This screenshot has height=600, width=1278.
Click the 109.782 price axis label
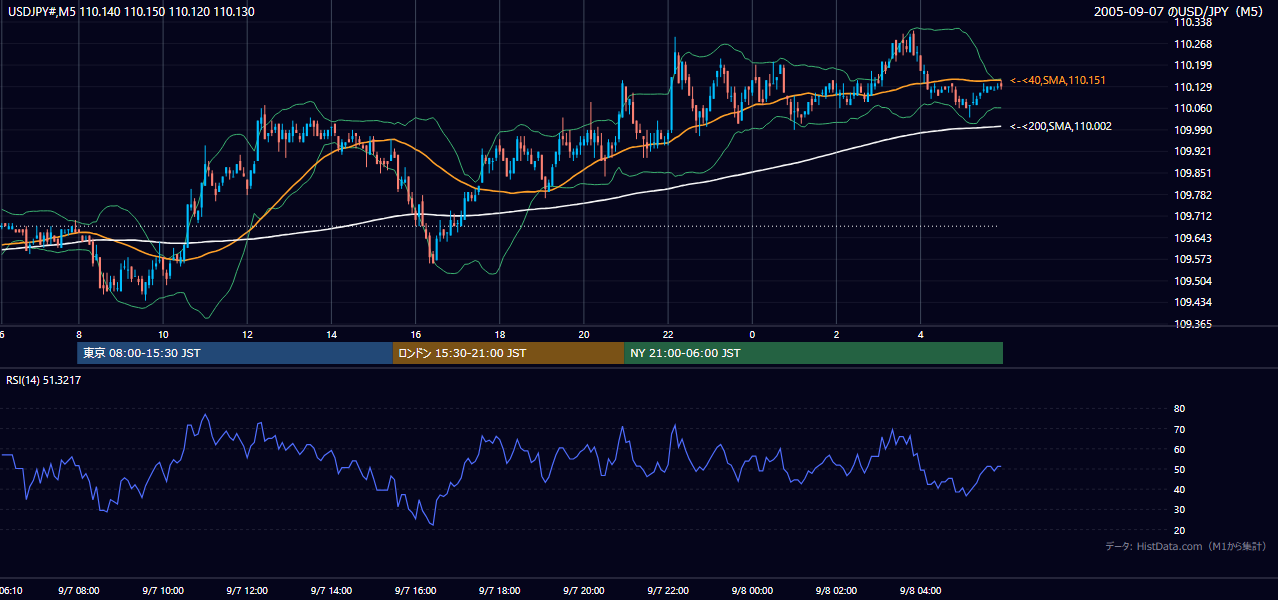pos(1194,195)
